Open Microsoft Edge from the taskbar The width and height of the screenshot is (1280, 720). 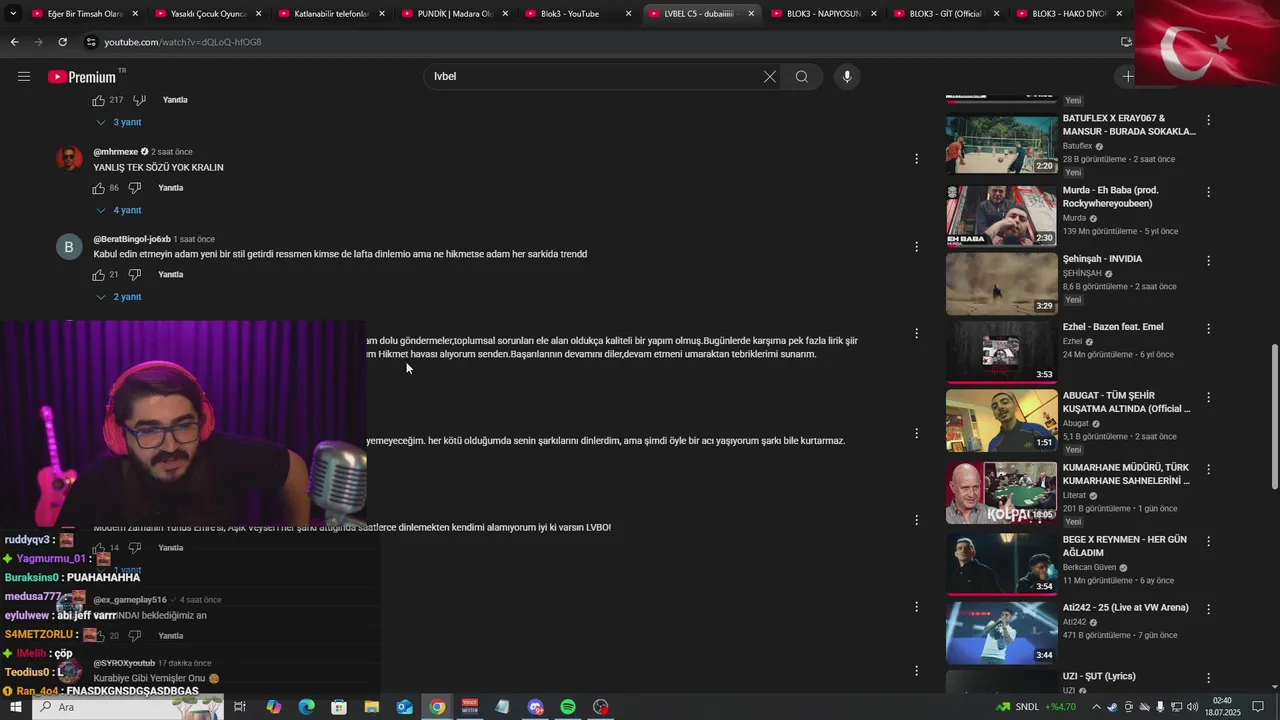coord(306,707)
